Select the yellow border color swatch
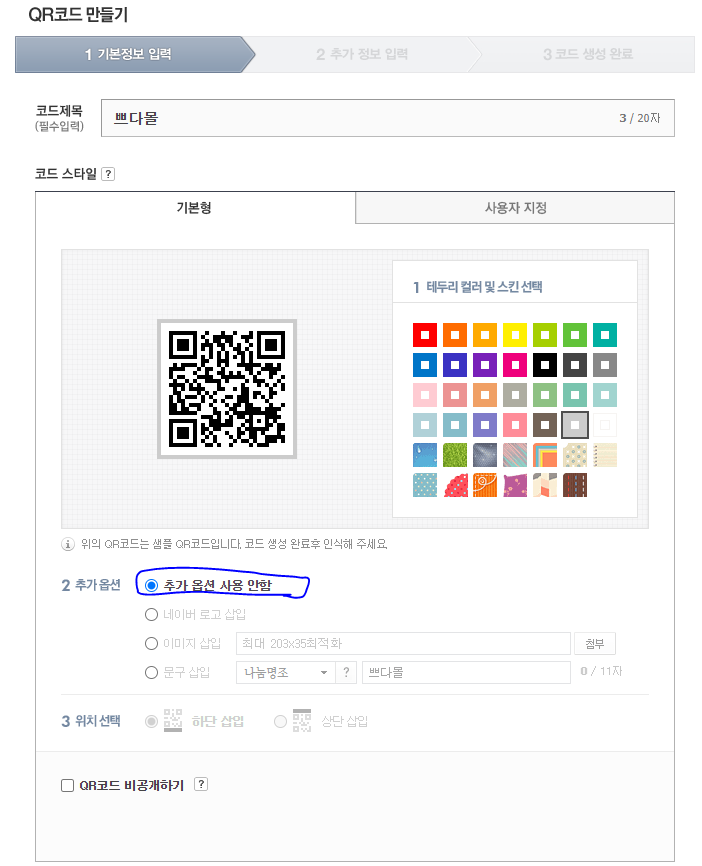 (x=515, y=335)
